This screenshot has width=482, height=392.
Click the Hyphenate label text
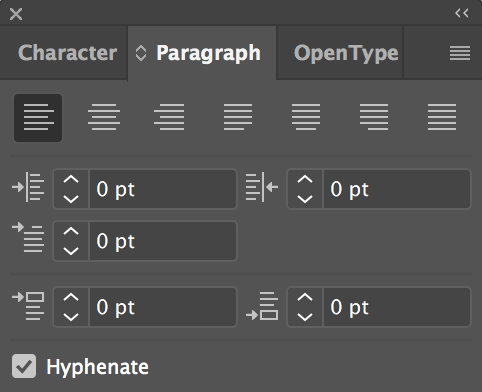pos(97,367)
